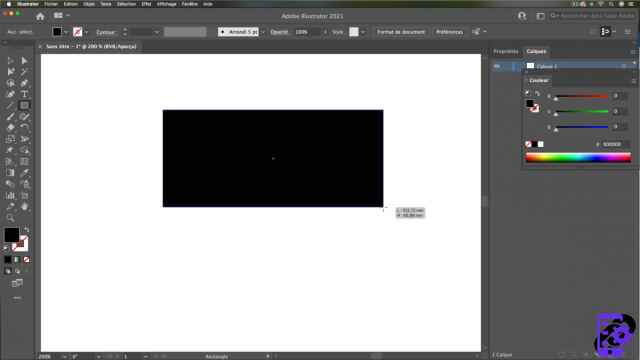Select the Eraser tool
640x360 pixels.
10,128
